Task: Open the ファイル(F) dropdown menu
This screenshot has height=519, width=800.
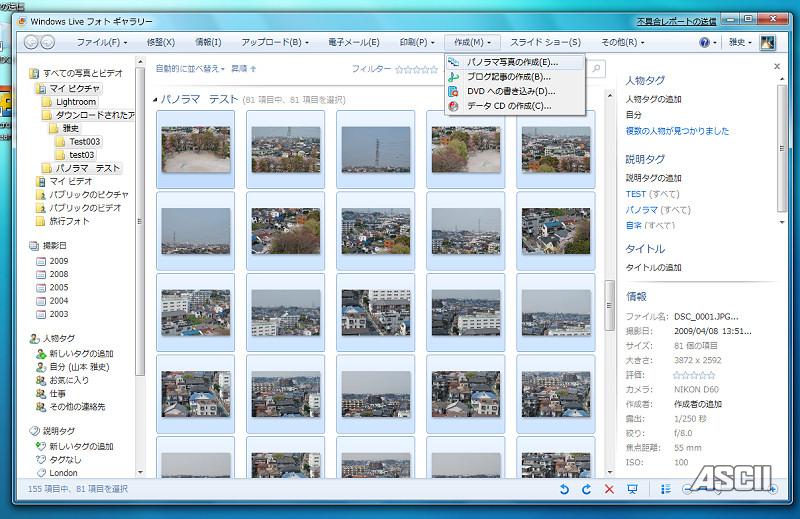Action: [101, 42]
